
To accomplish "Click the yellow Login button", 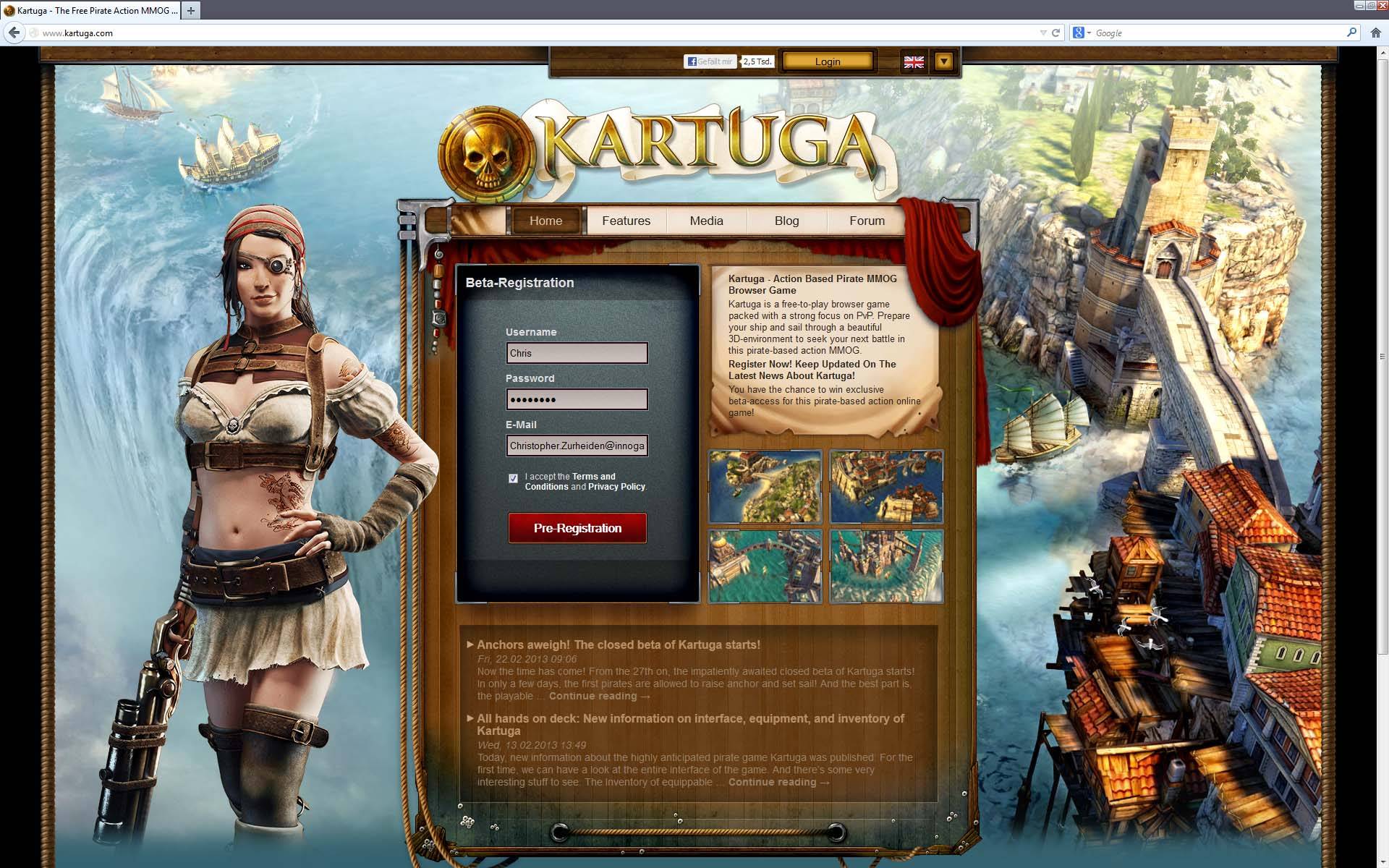I will point(828,61).
